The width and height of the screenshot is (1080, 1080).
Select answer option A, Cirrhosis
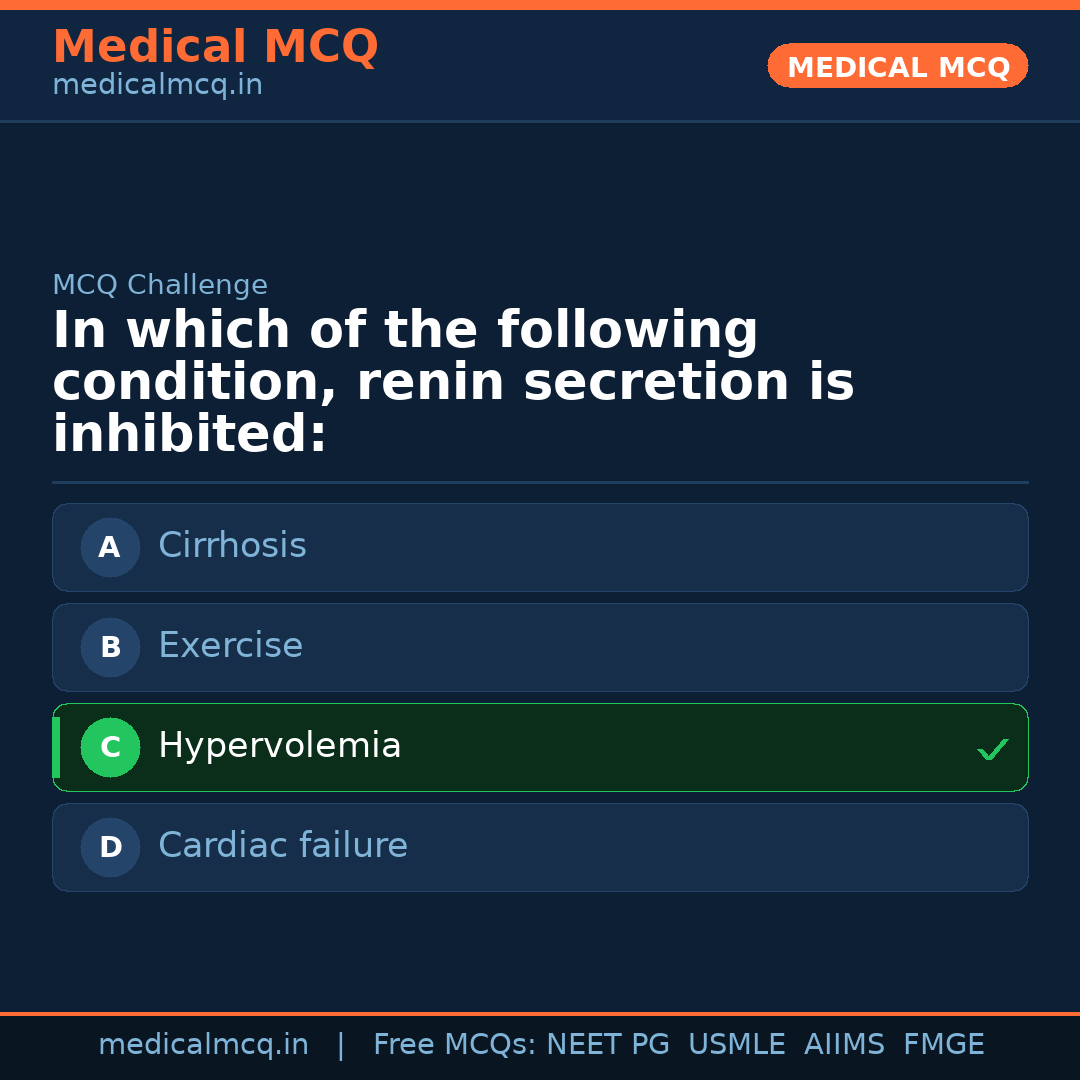pos(540,547)
